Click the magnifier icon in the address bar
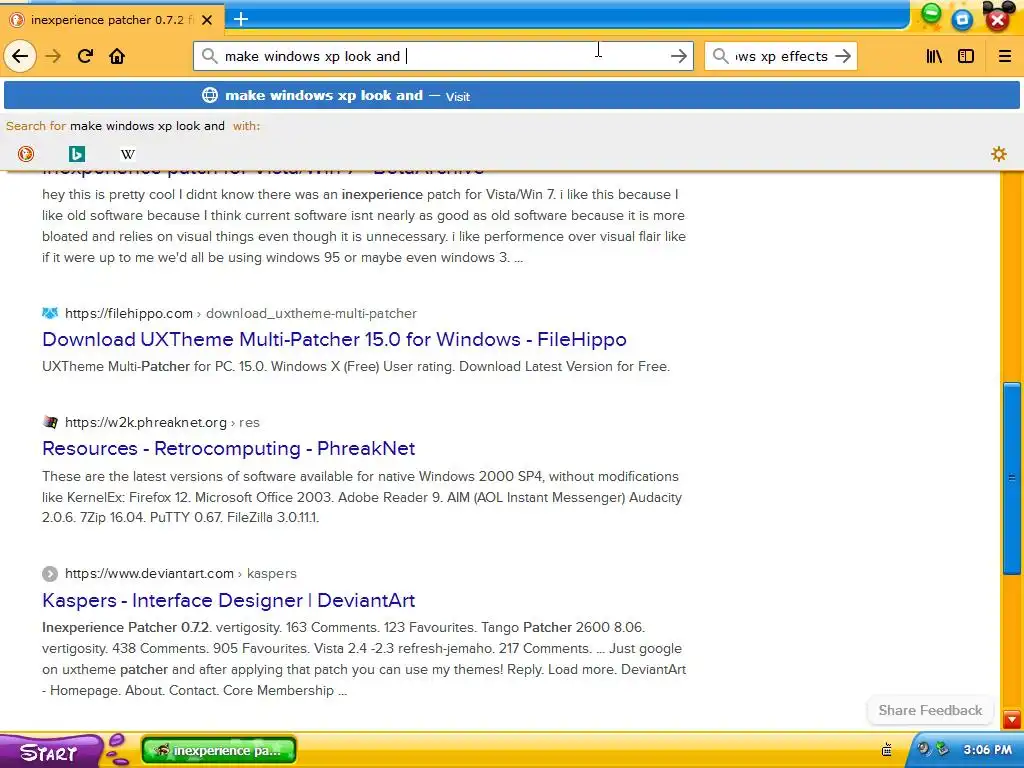The height and width of the screenshot is (768, 1024). click(210, 56)
